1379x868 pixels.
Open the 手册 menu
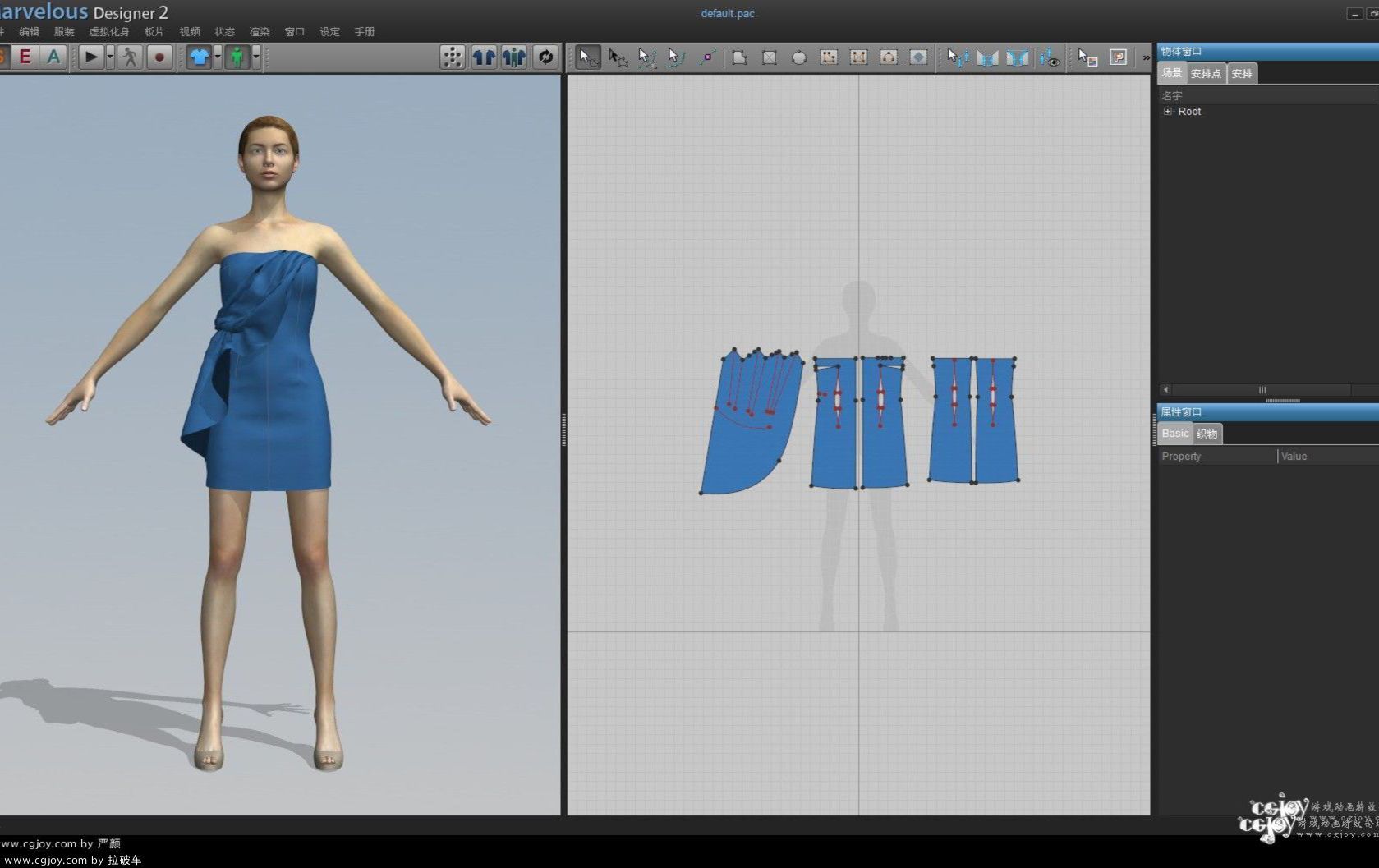click(x=365, y=31)
